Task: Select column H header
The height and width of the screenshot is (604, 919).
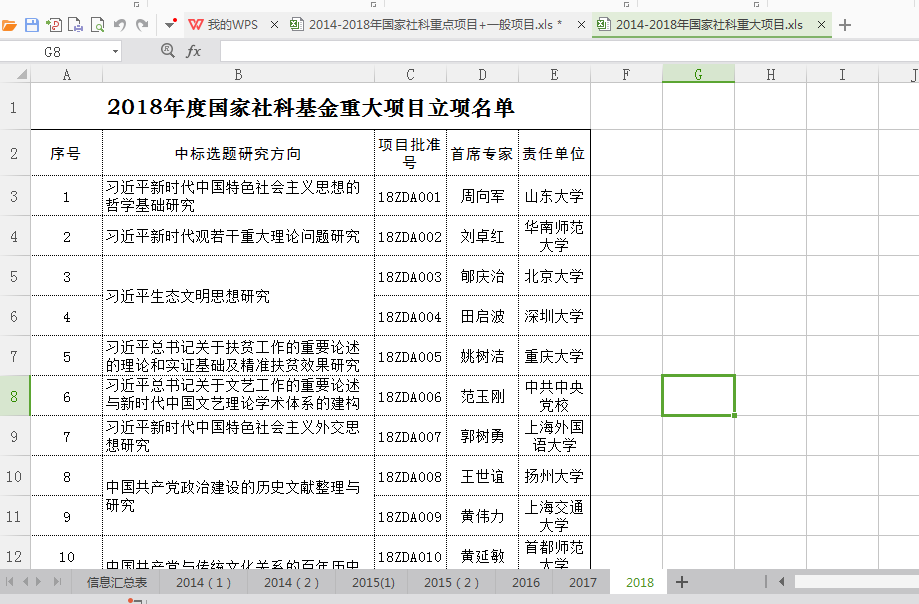Action: coord(771,74)
